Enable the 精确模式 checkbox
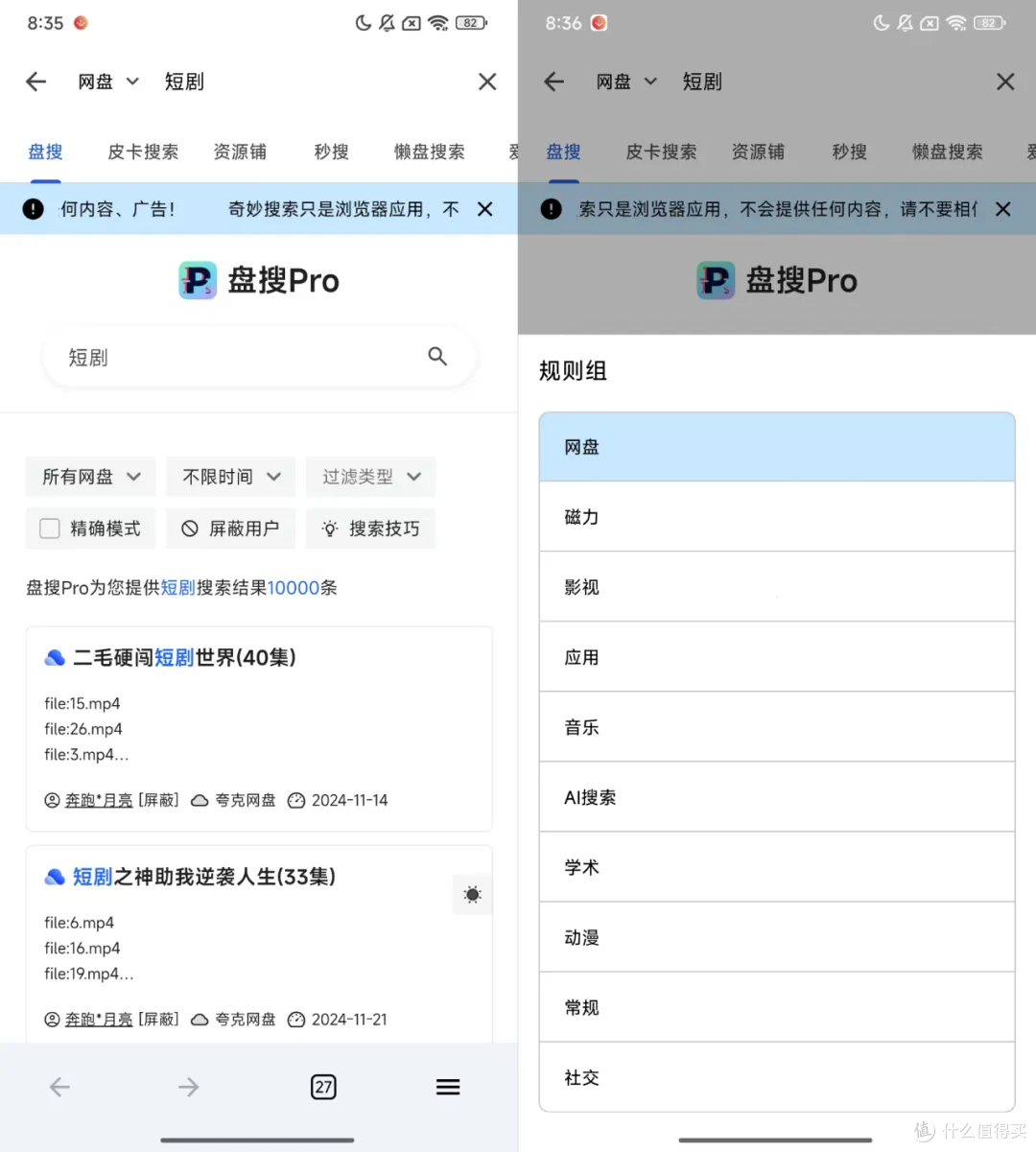 [x=50, y=529]
